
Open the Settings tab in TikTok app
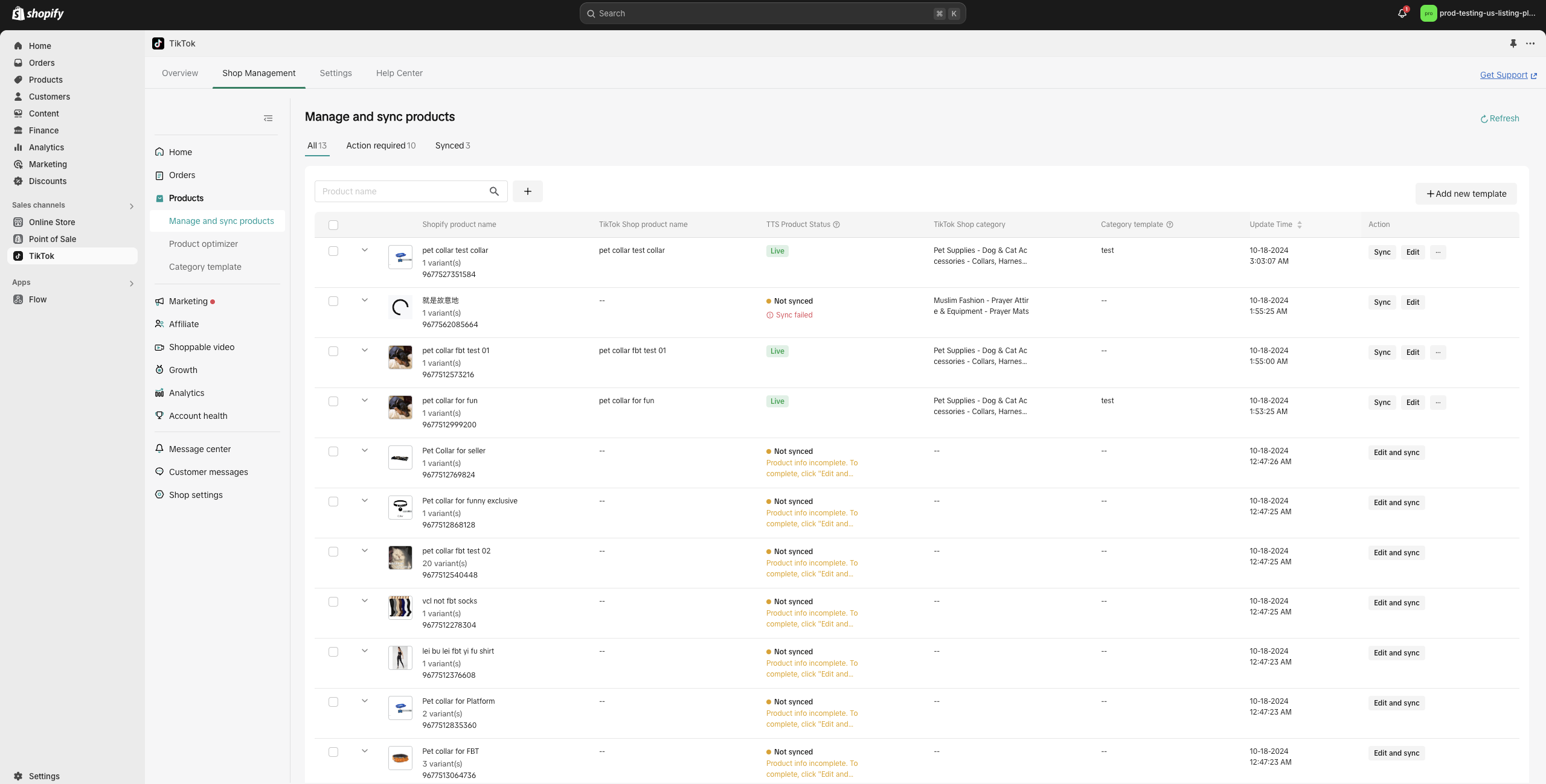click(336, 73)
